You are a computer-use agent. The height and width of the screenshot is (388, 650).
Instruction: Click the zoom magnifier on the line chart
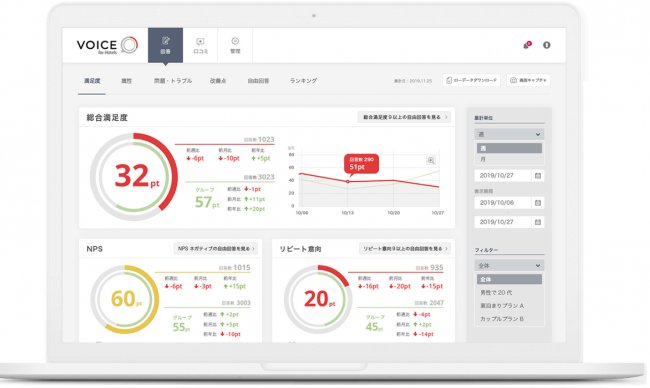pyautogui.click(x=431, y=160)
